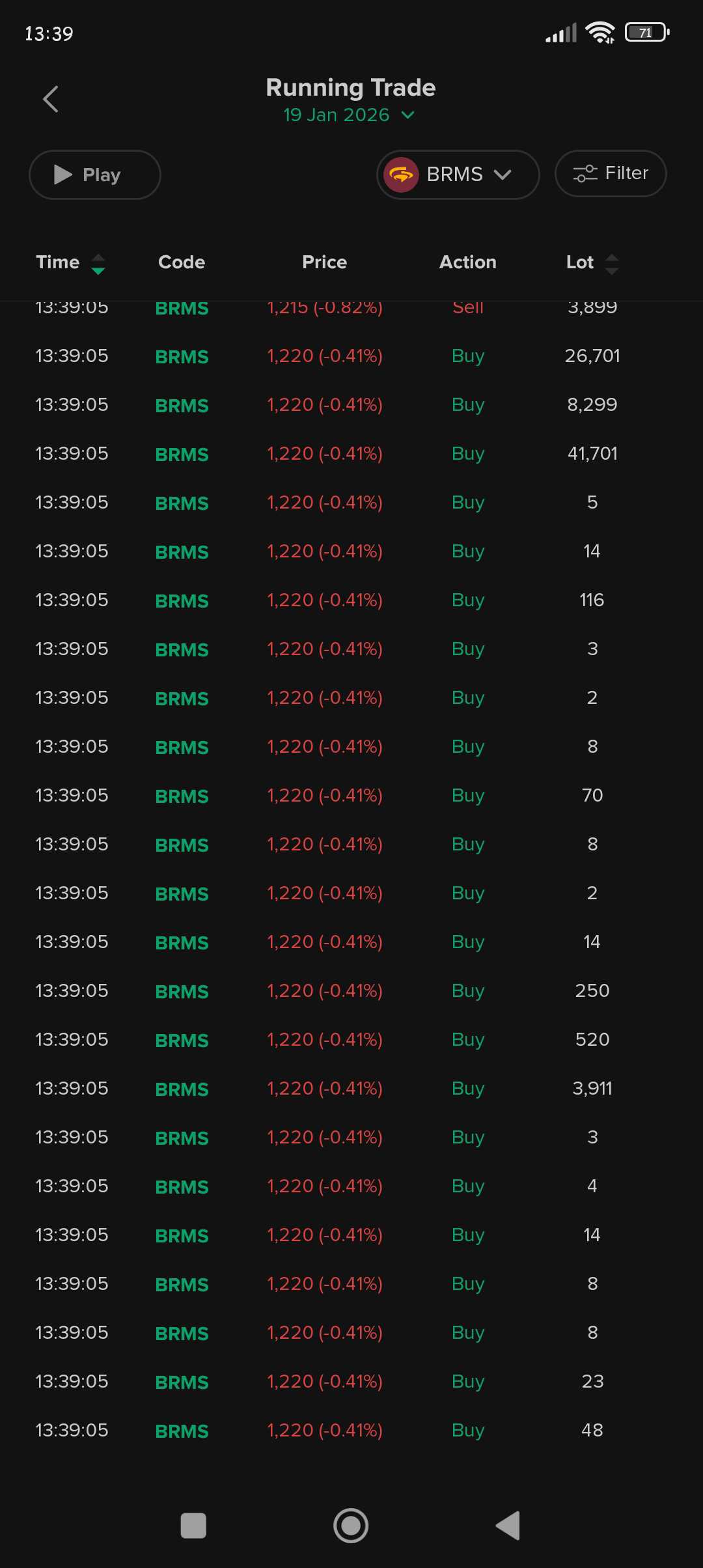Tap the Filter button label
Image resolution: width=703 pixels, height=1568 pixels.
coord(626,173)
